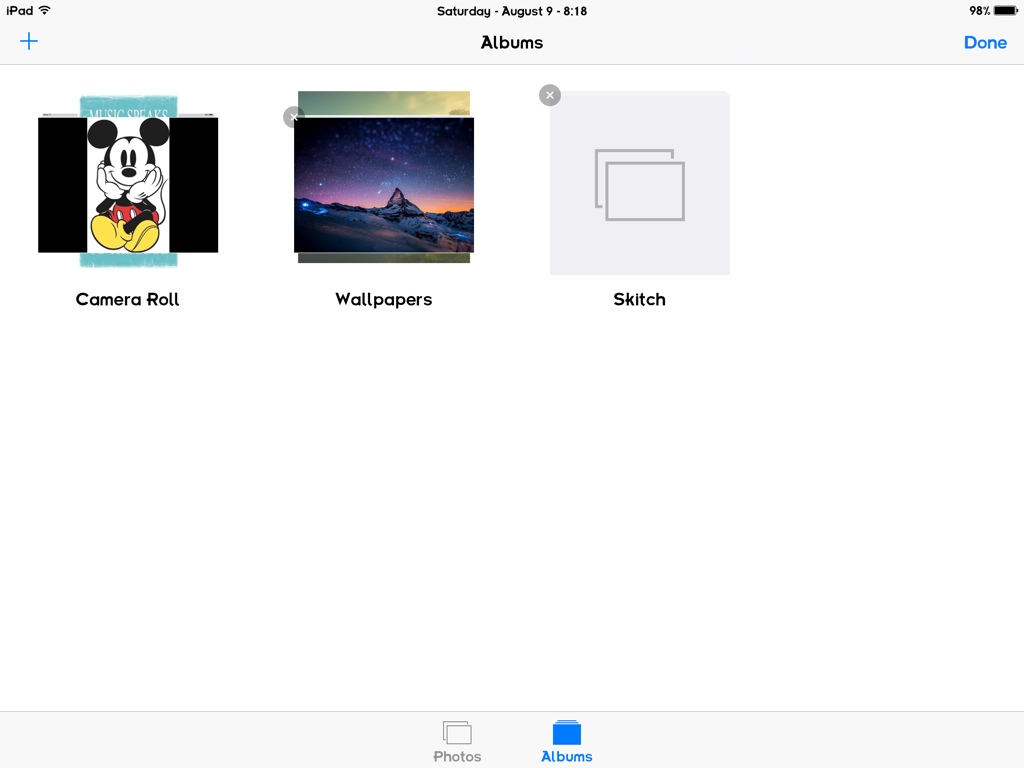Open the Wallpapers album thumbnail

(384, 178)
